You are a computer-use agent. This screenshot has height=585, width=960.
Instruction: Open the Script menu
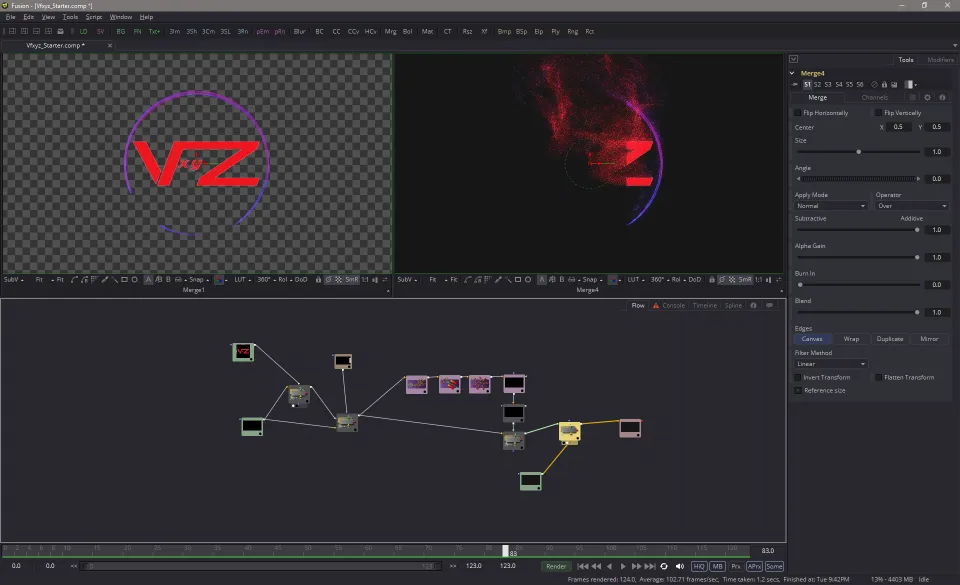click(94, 17)
